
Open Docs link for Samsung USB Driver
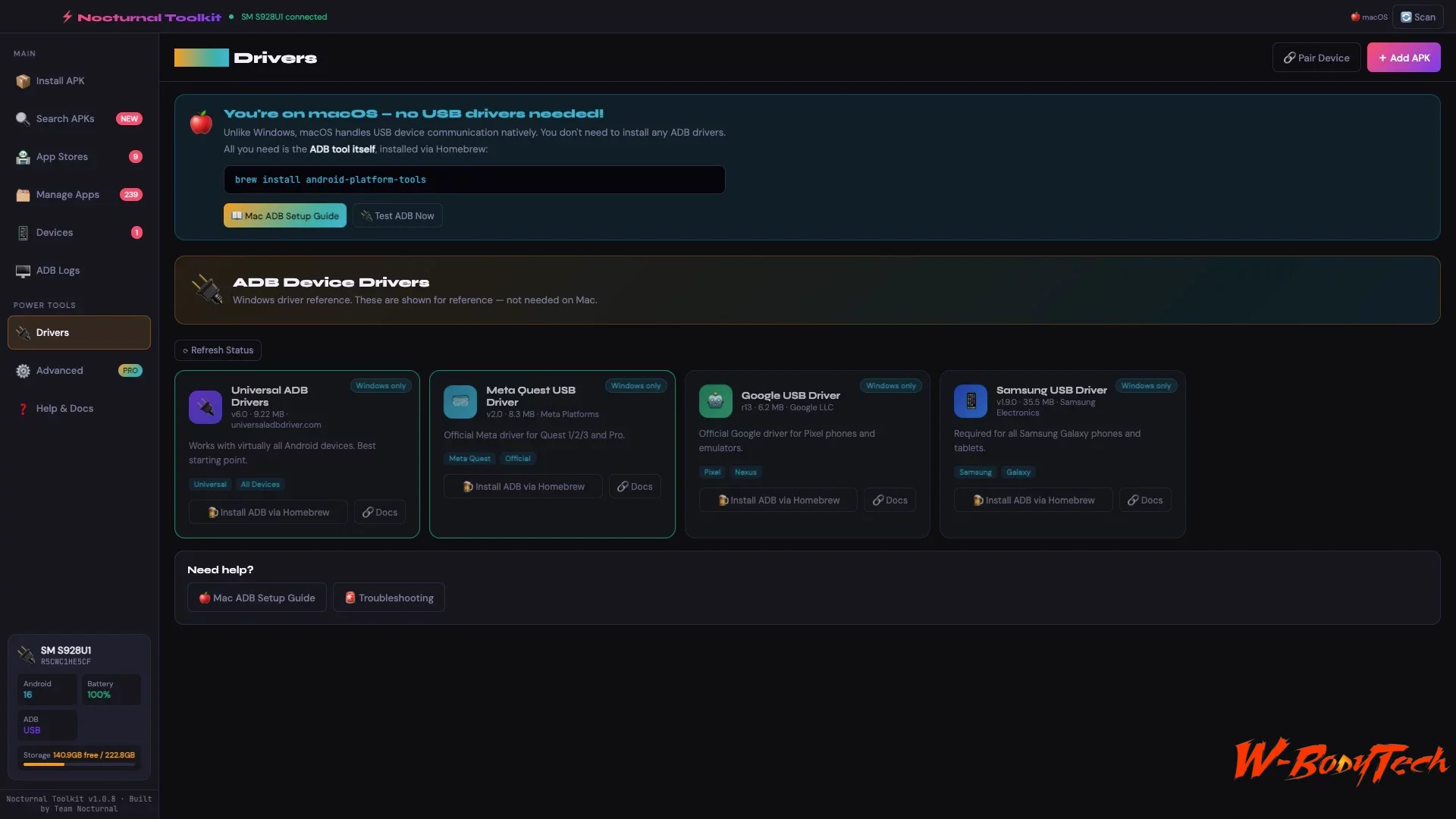pos(1145,500)
